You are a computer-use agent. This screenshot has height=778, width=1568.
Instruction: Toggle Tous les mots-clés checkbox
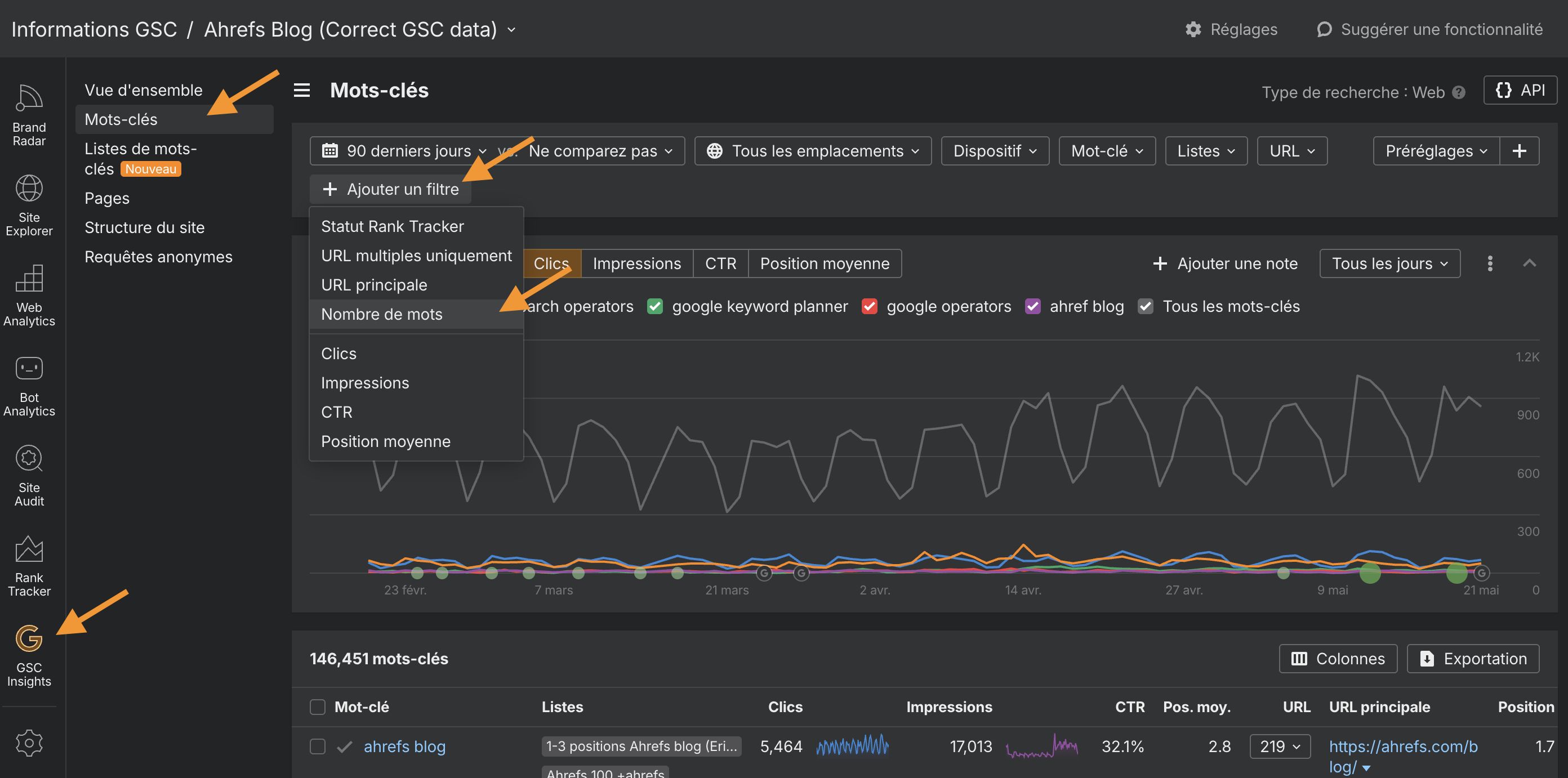coord(1146,306)
